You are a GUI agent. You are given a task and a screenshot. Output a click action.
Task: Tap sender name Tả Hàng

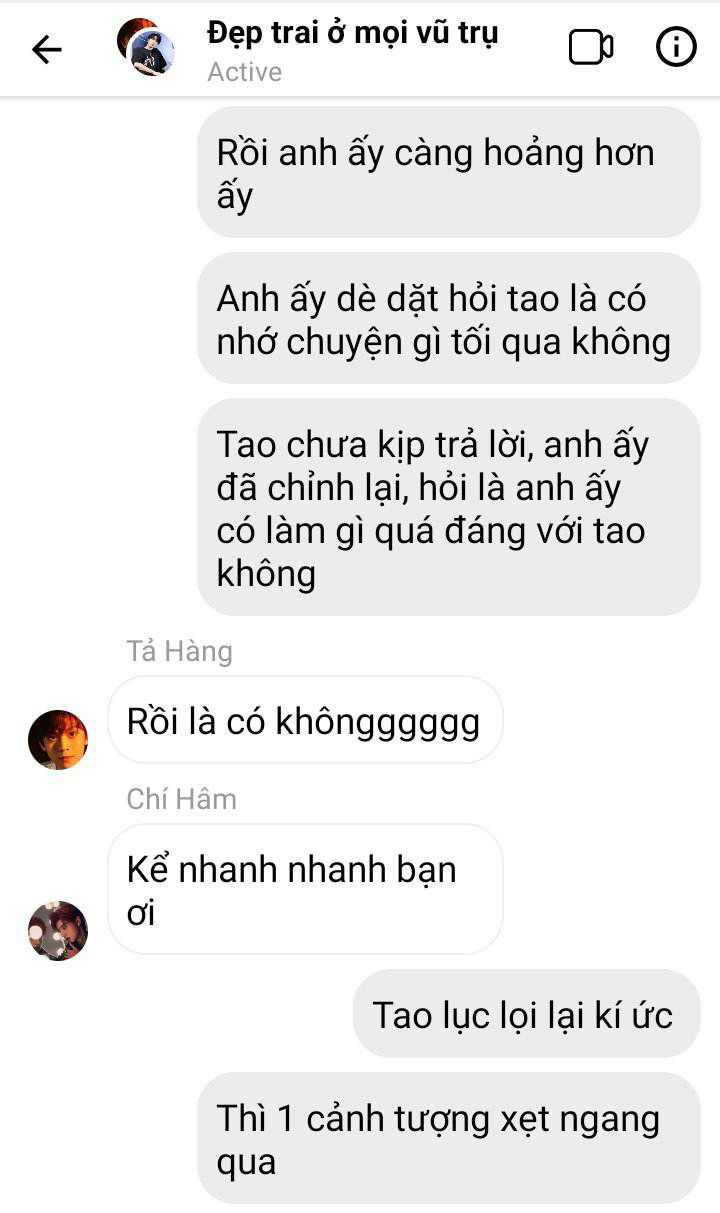click(x=180, y=651)
